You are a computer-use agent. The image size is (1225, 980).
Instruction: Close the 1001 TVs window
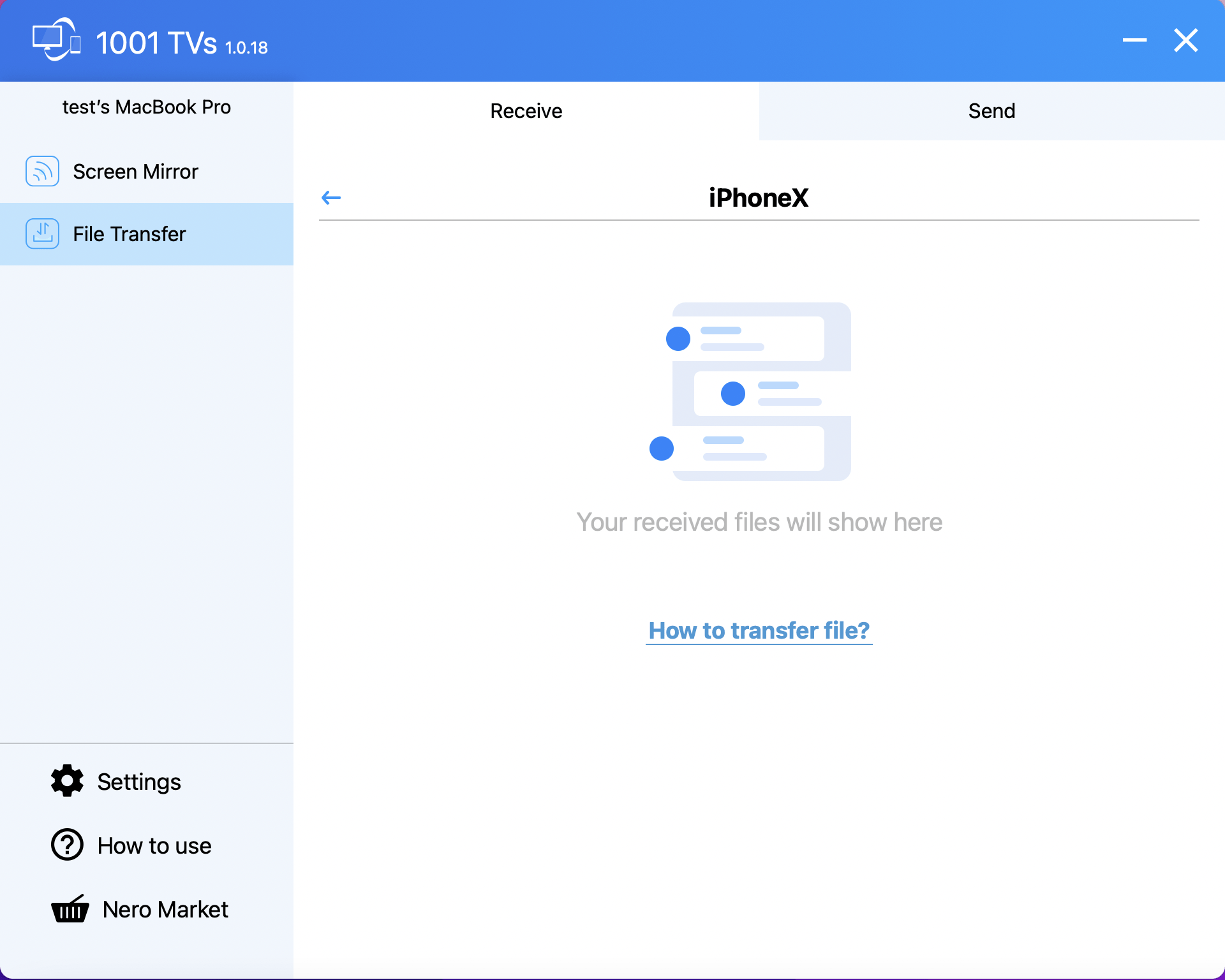(x=1186, y=40)
